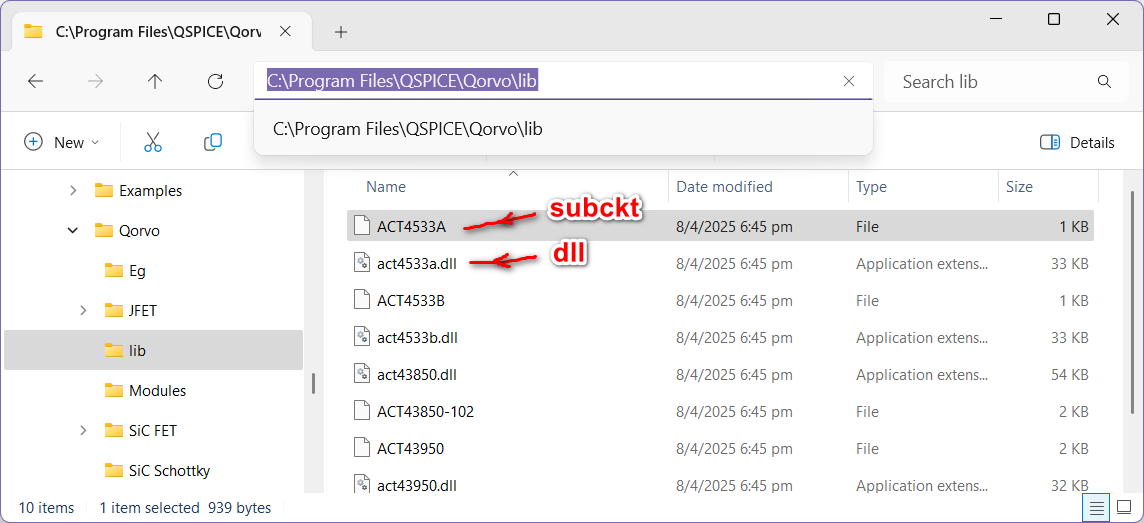The height and width of the screenshot is (523, 1144).
Task: Select the JFET tree folder
Action: click(x=142, y=311)
